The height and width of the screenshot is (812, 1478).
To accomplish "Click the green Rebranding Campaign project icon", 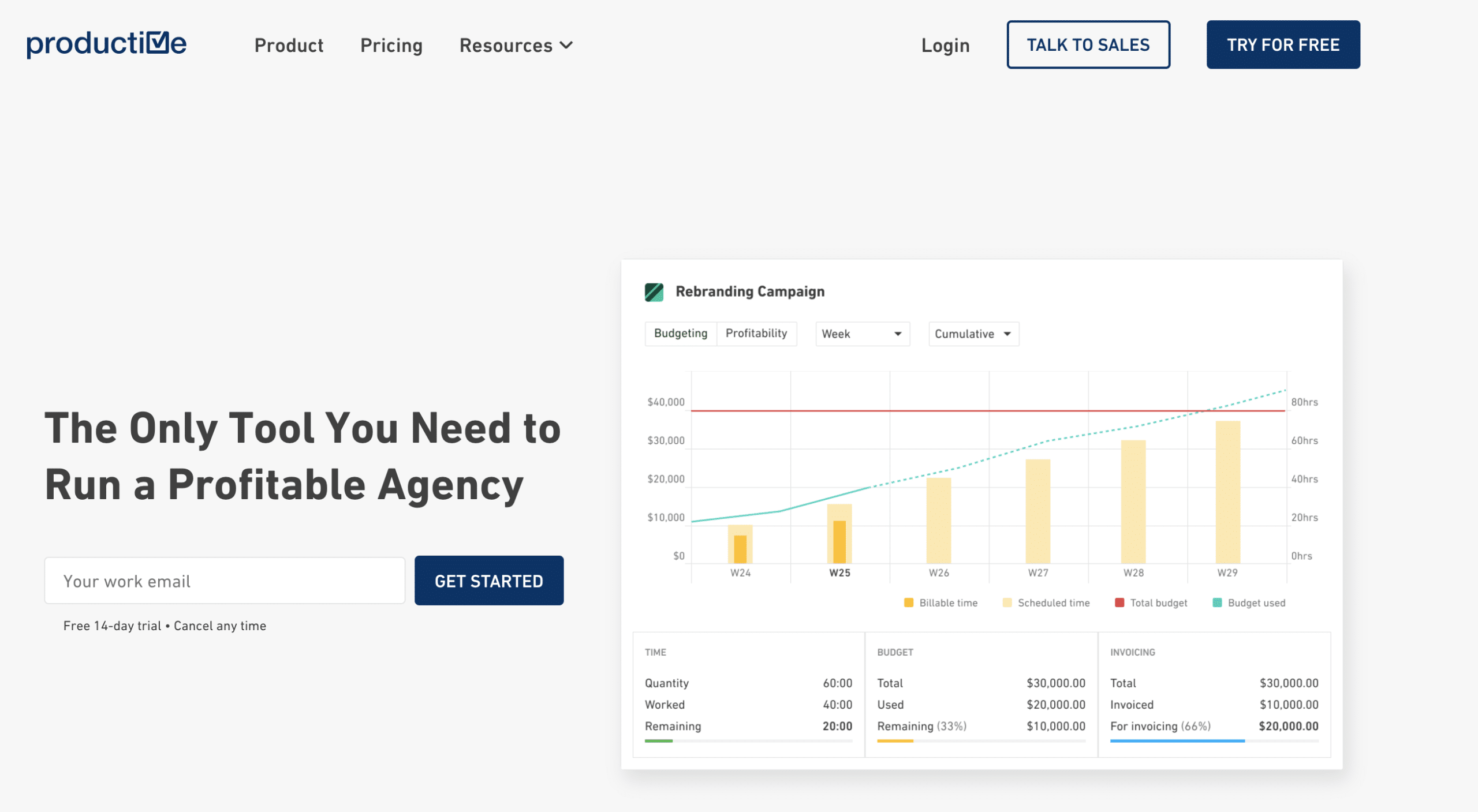I will point(654,292).
